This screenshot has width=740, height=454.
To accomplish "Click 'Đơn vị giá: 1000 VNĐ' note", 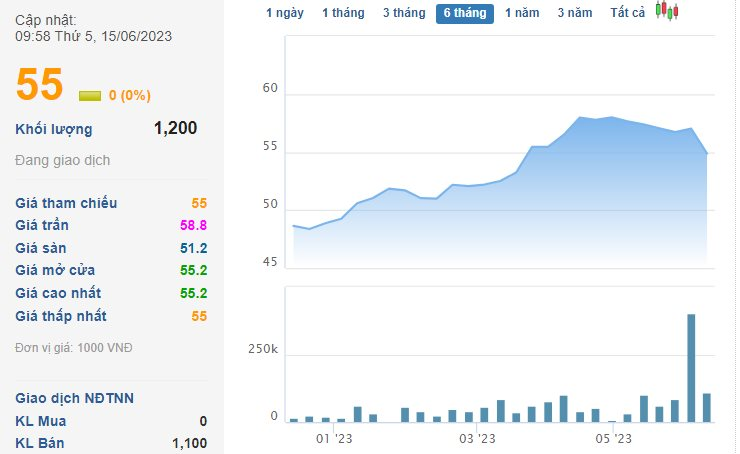I will (x=74, y=348).
